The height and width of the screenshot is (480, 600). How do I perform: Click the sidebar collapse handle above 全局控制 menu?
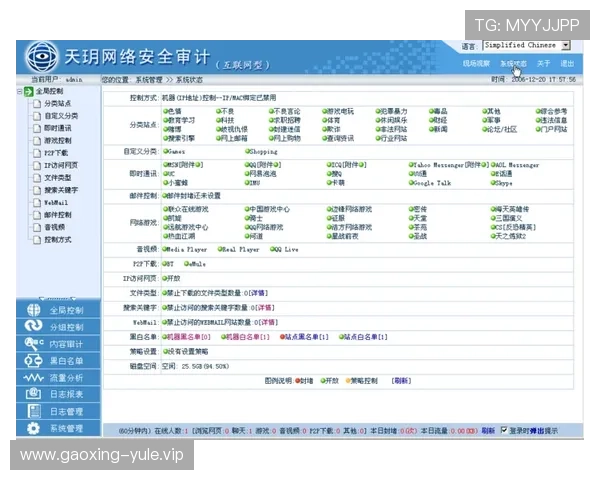[x=58, y=298]
